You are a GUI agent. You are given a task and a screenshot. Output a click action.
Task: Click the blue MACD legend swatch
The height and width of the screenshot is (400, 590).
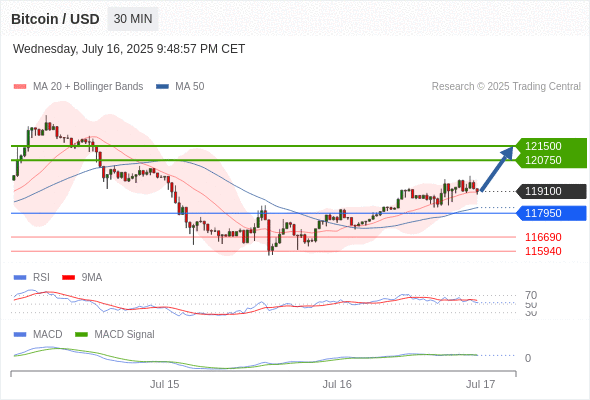click(20, 335)
